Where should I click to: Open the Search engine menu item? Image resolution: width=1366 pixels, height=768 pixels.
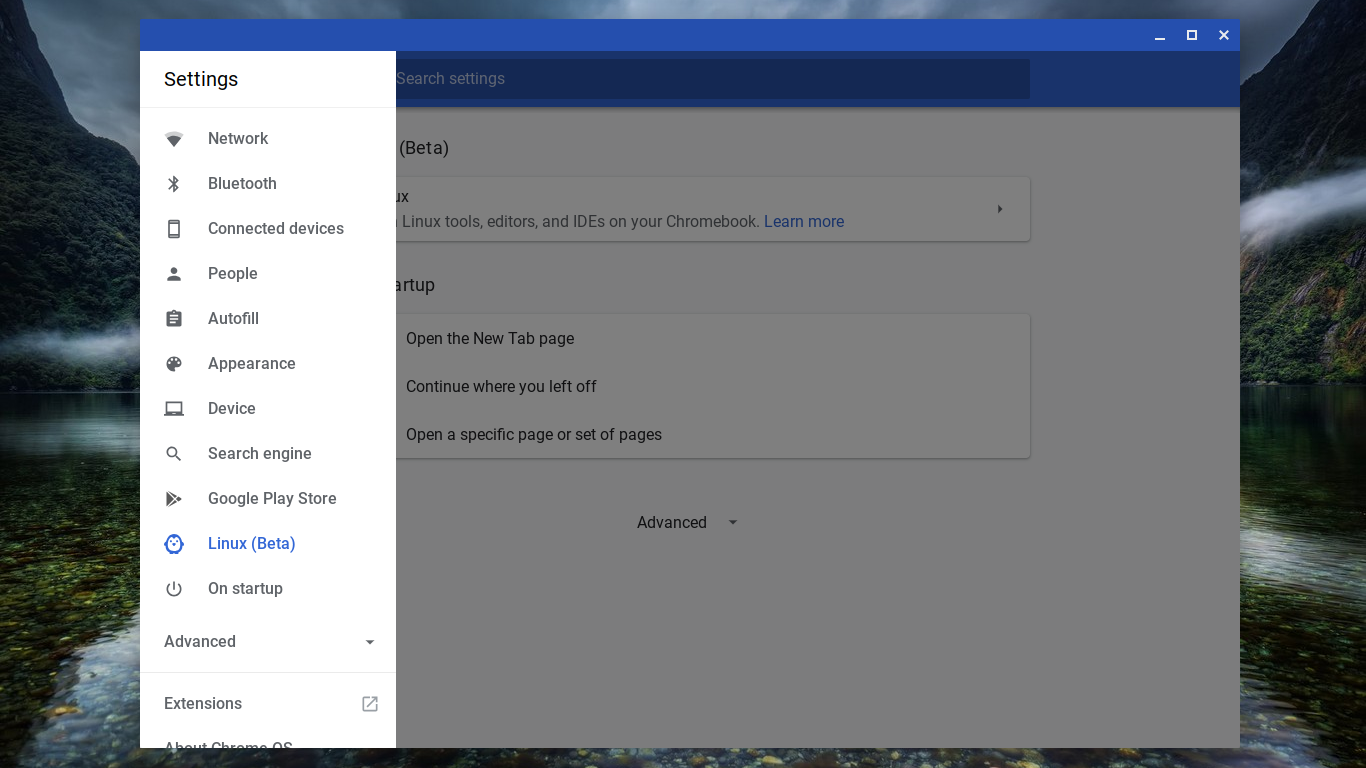(260, 454)
